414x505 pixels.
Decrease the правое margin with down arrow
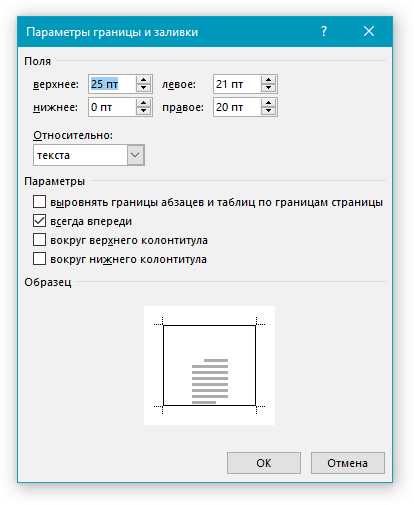[268, 111]
